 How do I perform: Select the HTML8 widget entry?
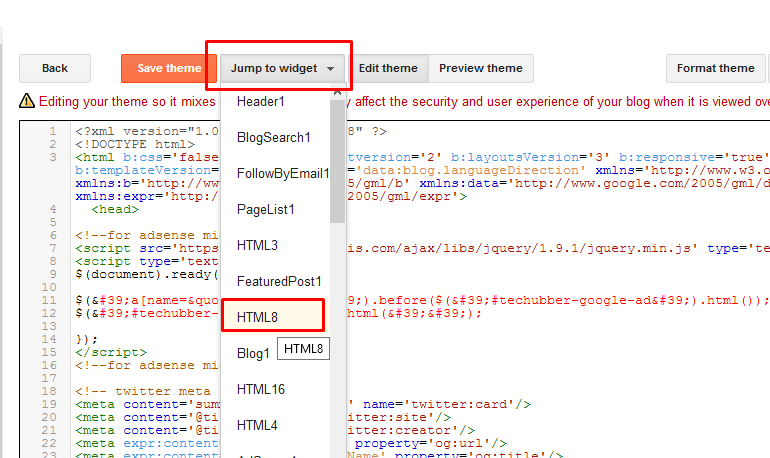273,317
